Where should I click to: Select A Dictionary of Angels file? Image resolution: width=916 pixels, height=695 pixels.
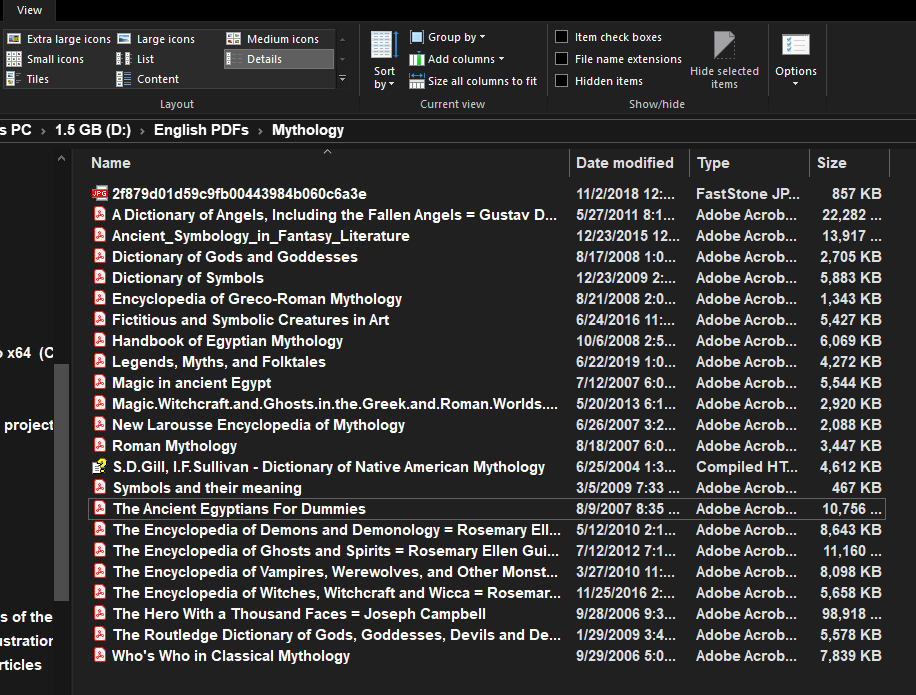click(x=487, y=214)
